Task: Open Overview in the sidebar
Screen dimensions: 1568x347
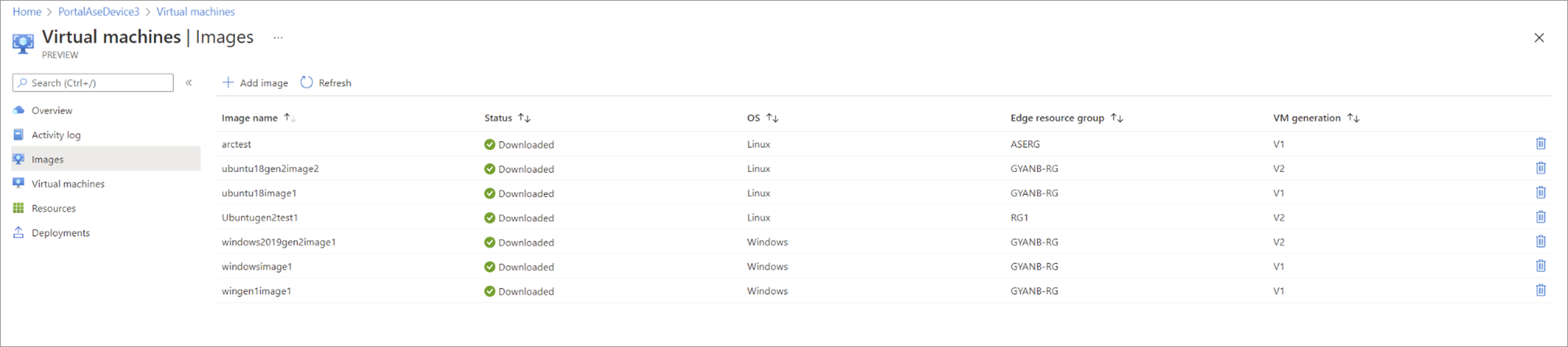Action: click(x=51, y=110)
